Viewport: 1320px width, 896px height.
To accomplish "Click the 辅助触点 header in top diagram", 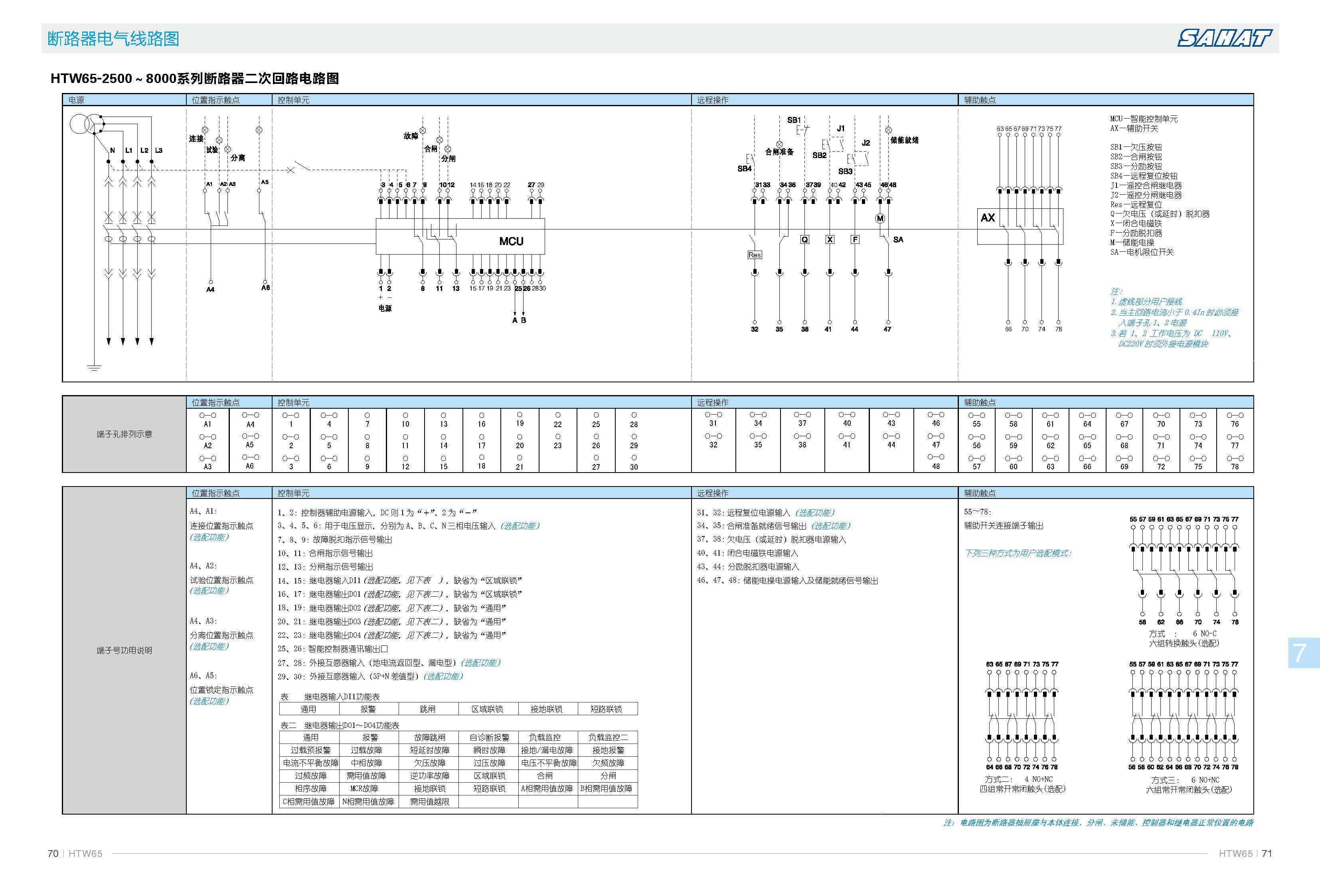I will 980,100.
